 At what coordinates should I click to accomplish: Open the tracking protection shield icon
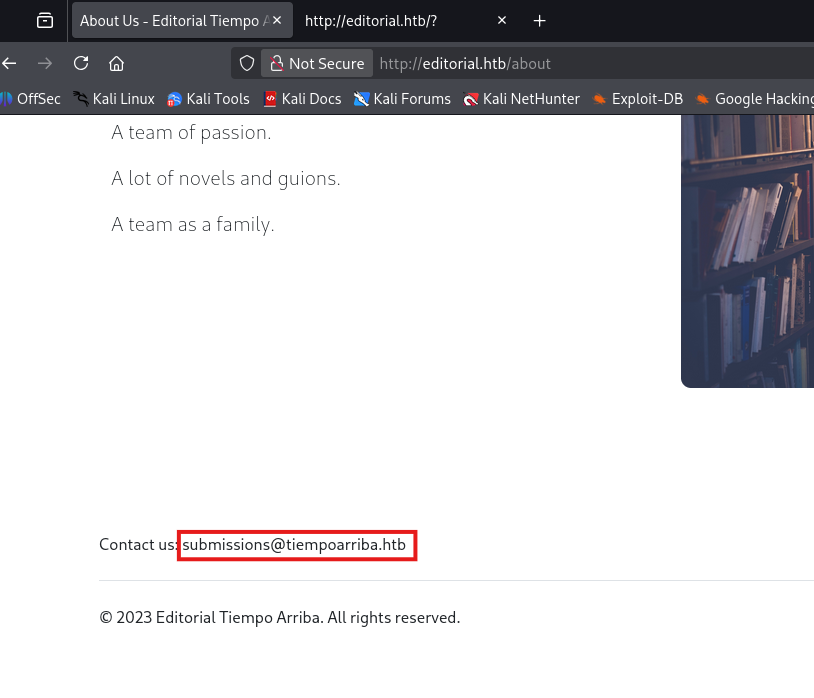246,63
